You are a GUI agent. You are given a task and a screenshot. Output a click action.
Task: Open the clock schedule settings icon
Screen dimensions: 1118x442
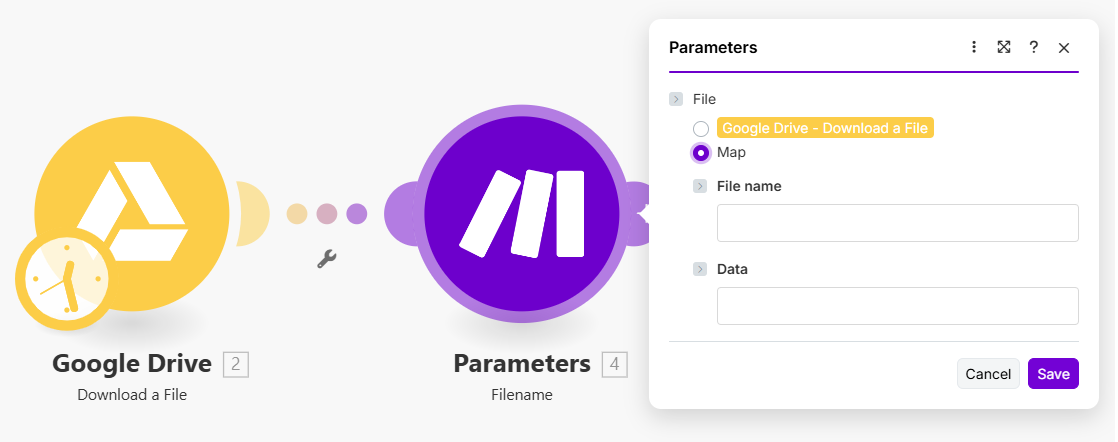coord(62,277)
